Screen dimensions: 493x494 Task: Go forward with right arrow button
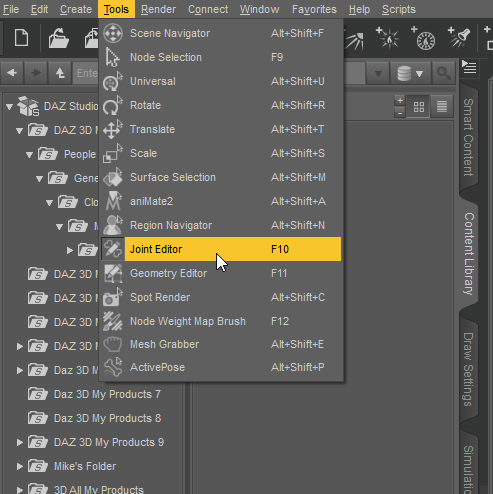point(36,73)
